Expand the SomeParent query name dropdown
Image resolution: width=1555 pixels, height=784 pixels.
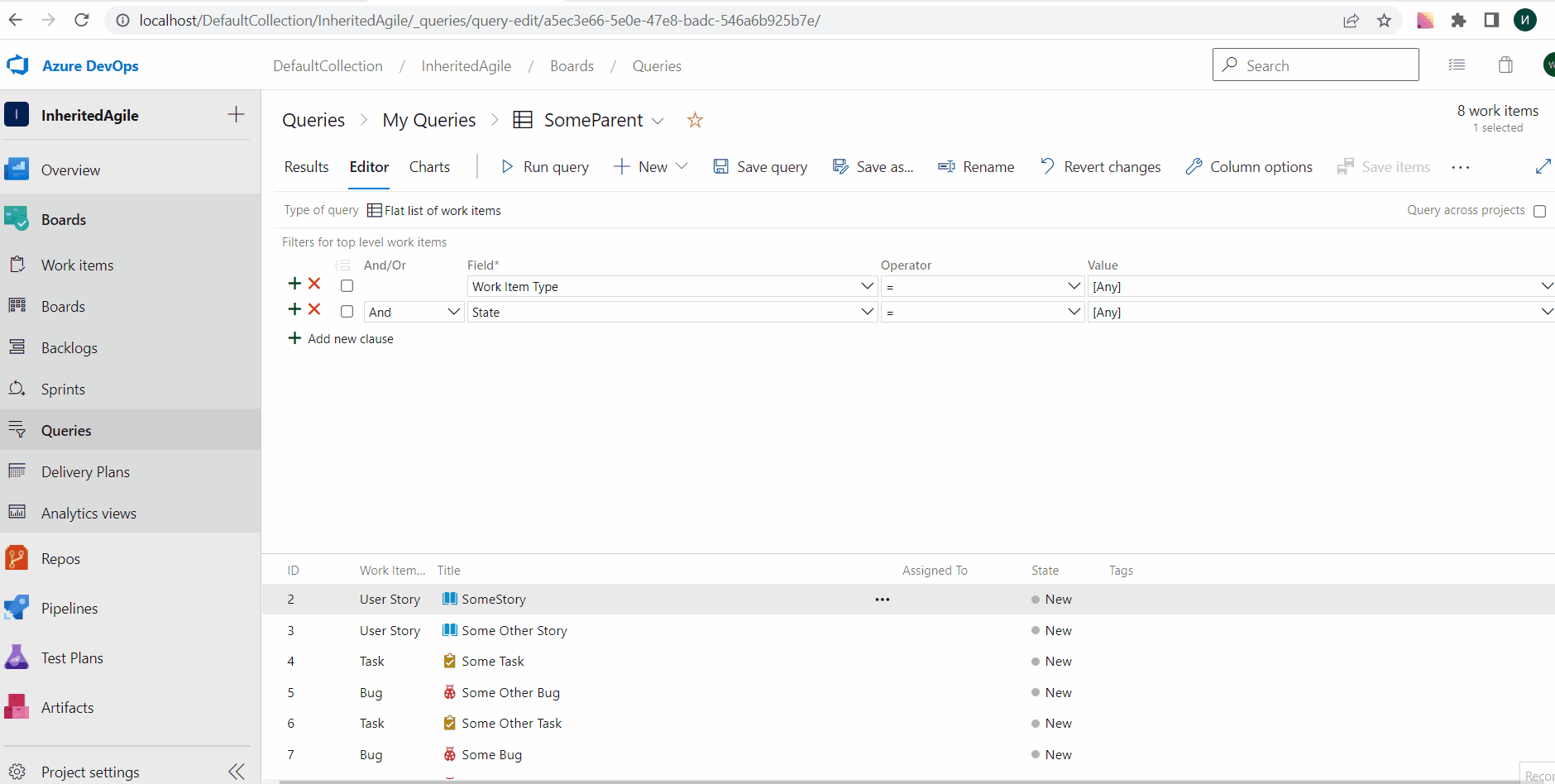pos(658,121)
